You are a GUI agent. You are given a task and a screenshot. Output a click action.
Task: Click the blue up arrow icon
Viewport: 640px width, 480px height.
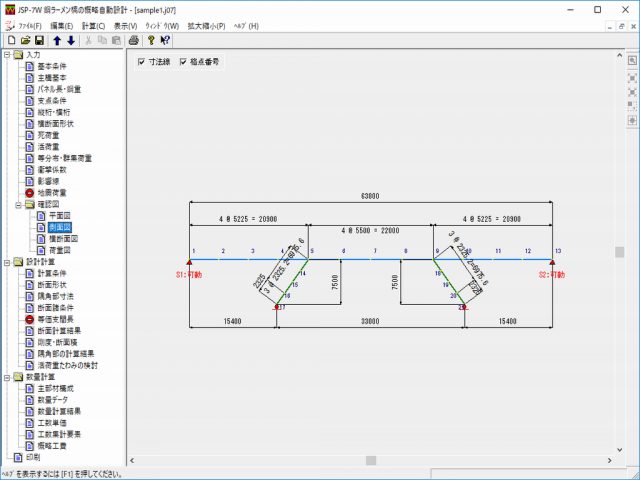pos(57,40)
